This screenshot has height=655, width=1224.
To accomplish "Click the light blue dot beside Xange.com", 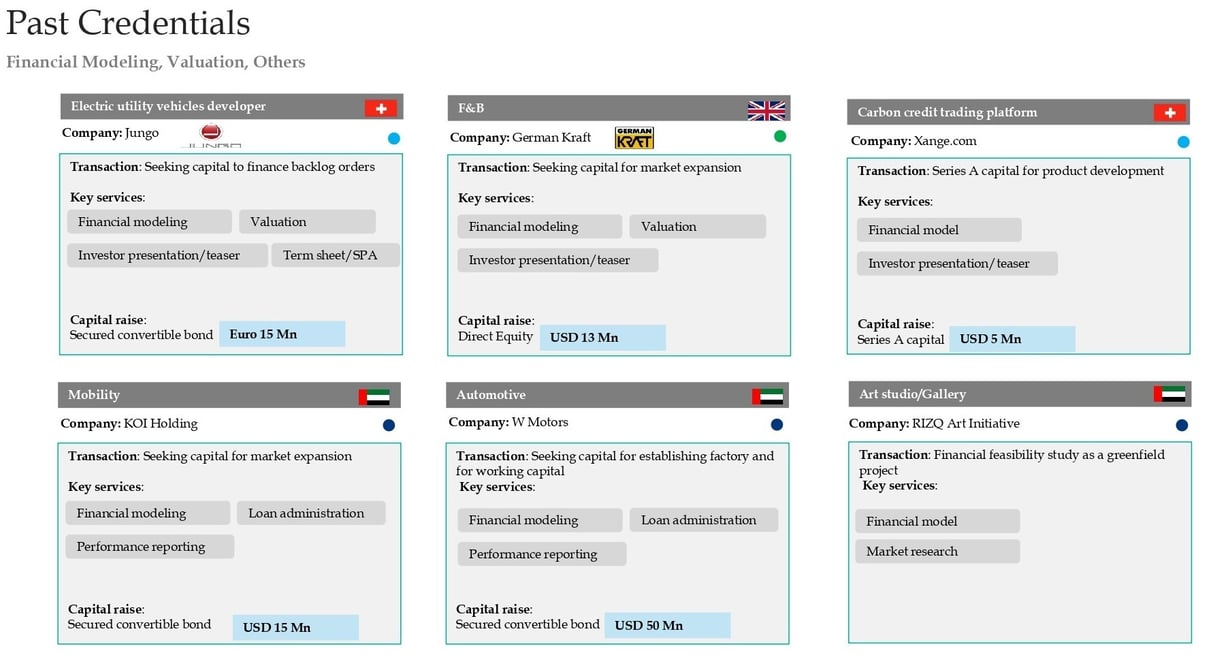I will [x=1184, y=142].
